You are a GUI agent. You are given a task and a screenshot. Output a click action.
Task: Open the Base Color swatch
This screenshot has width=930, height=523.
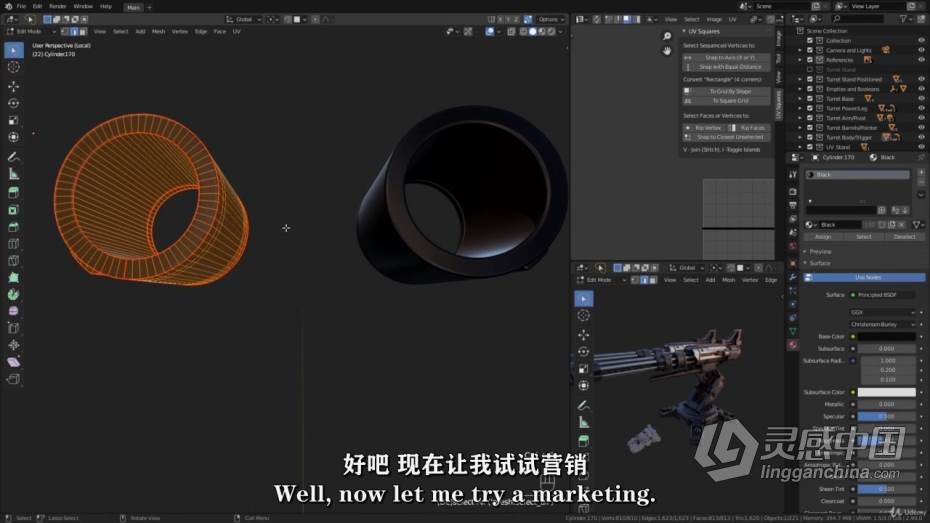pos(887,337)
